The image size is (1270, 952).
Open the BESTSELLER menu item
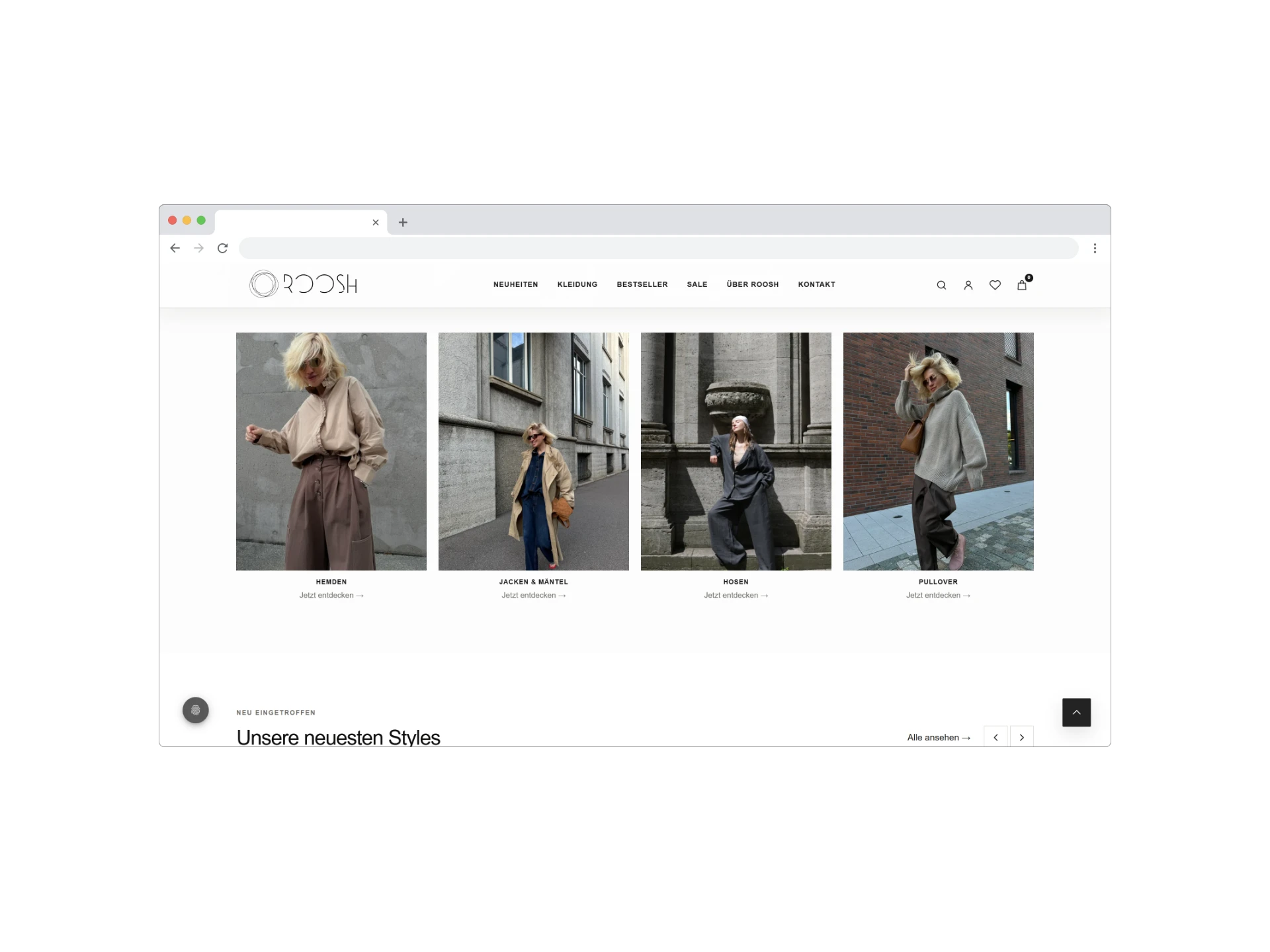[x=642, y=284]
